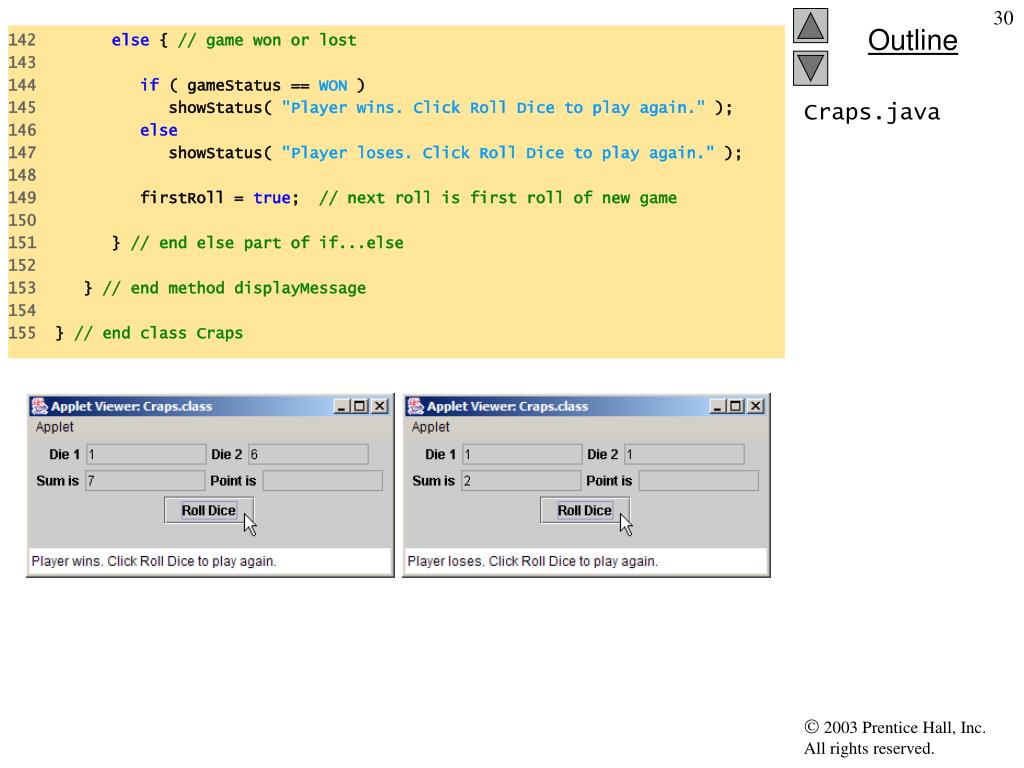The width and height of the screenshot is (1024, 768).
Task: Click the Die 1 field in the right window
Action: point(522,455)
